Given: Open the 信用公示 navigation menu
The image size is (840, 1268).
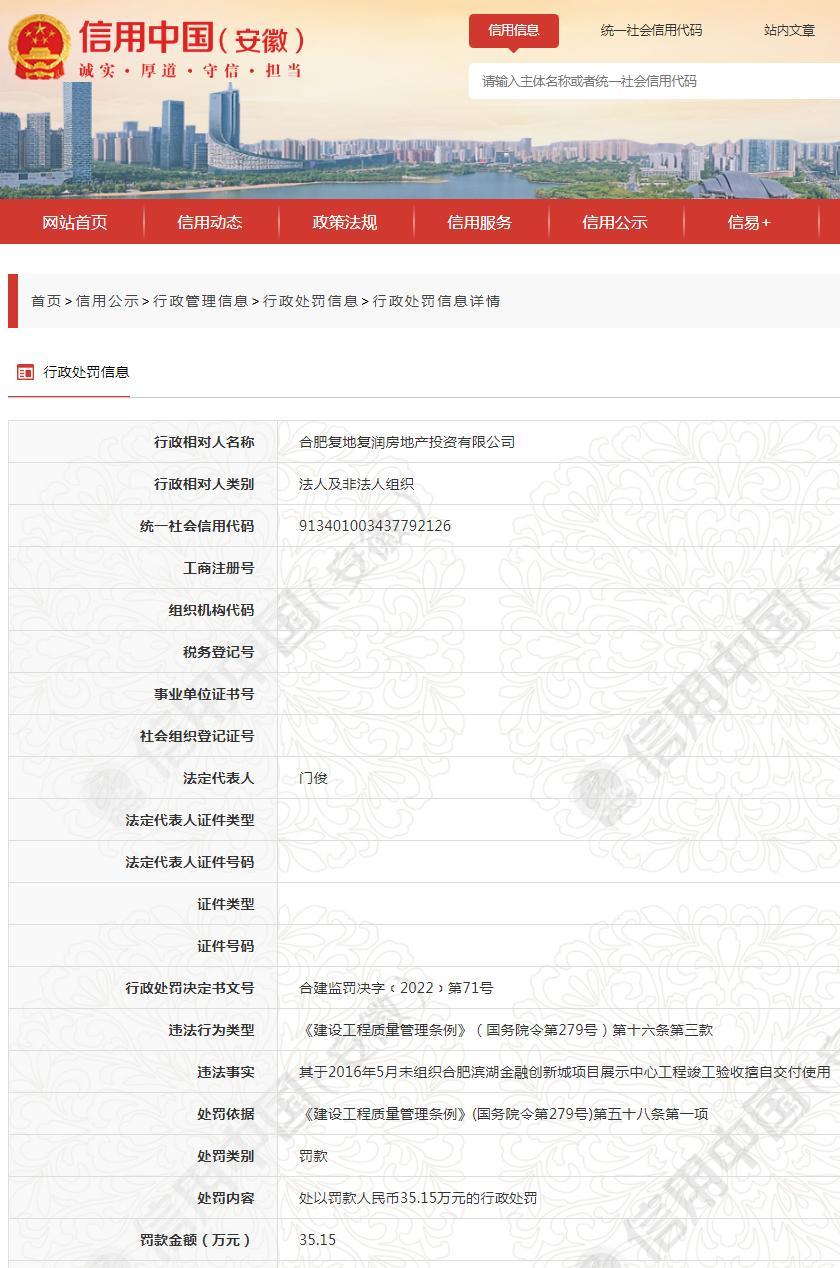Looking at the screenshot, I should [615, 222].
